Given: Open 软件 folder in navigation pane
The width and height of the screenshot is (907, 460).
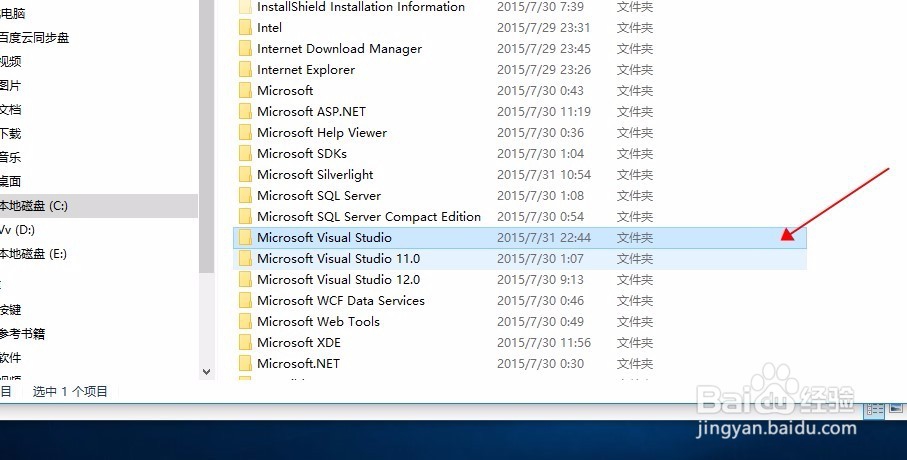Looking at the screenshot, I should click(10, 358).
